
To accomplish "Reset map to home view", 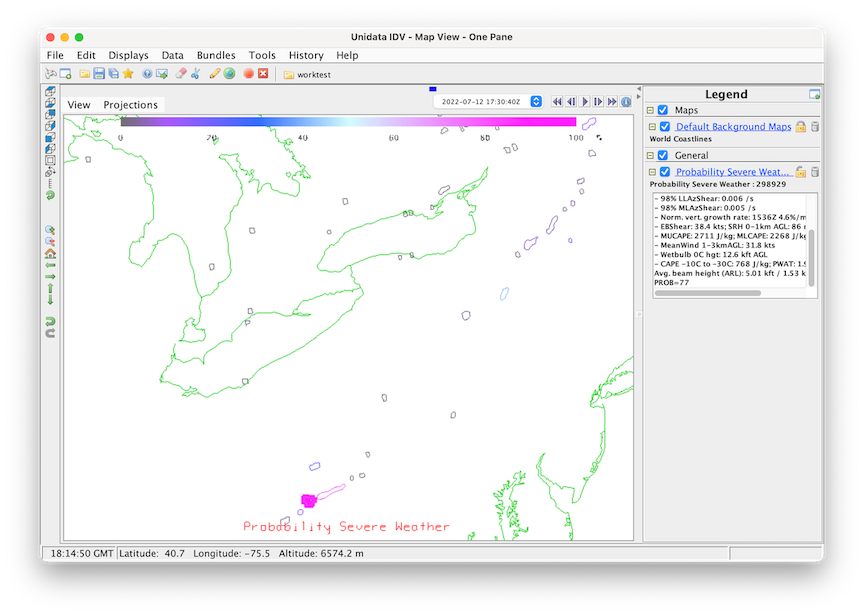I will 50,254.
